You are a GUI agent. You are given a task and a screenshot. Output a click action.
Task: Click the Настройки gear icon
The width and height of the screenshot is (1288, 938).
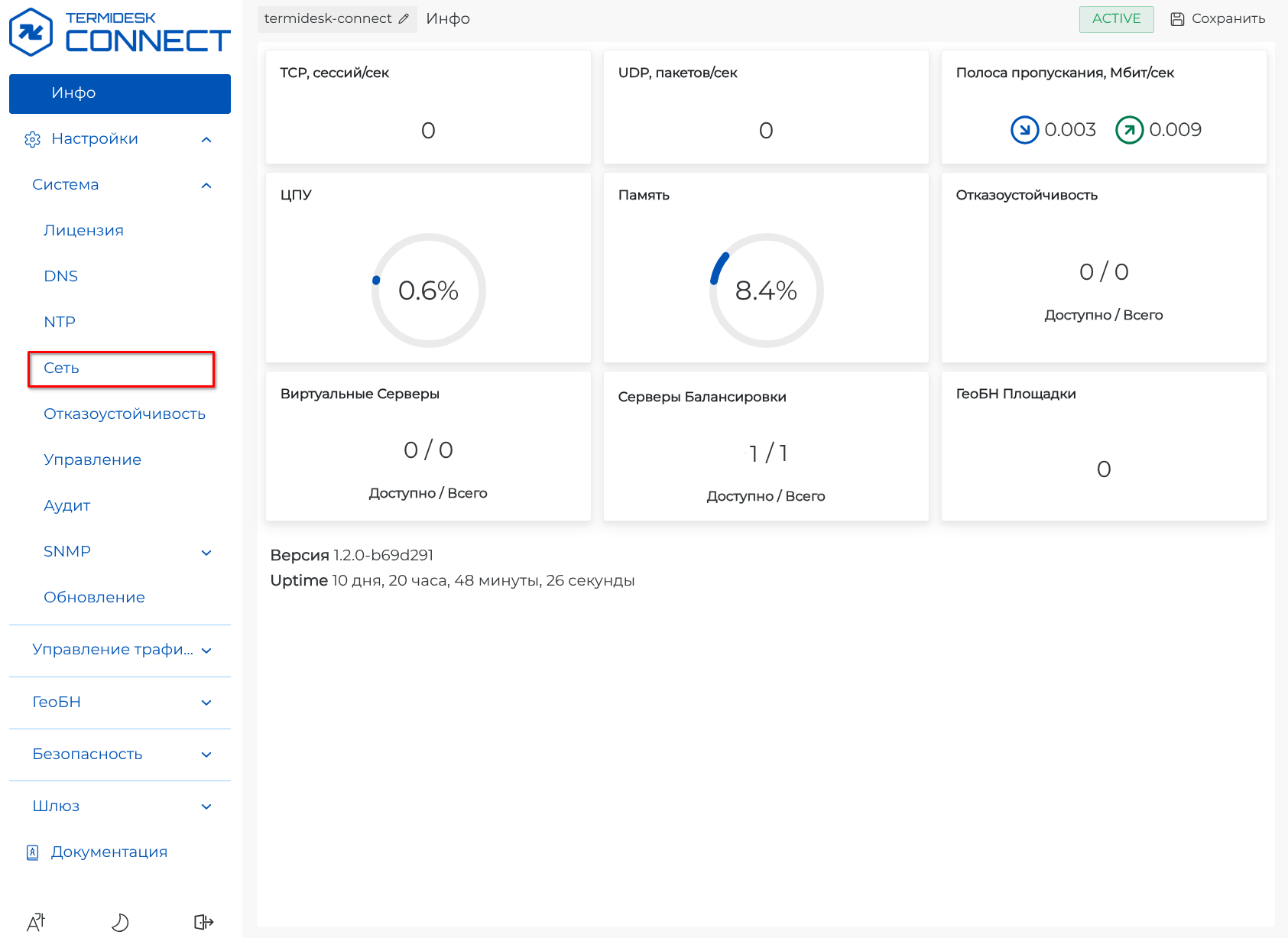pyautogui.click(x=32, y=139)
